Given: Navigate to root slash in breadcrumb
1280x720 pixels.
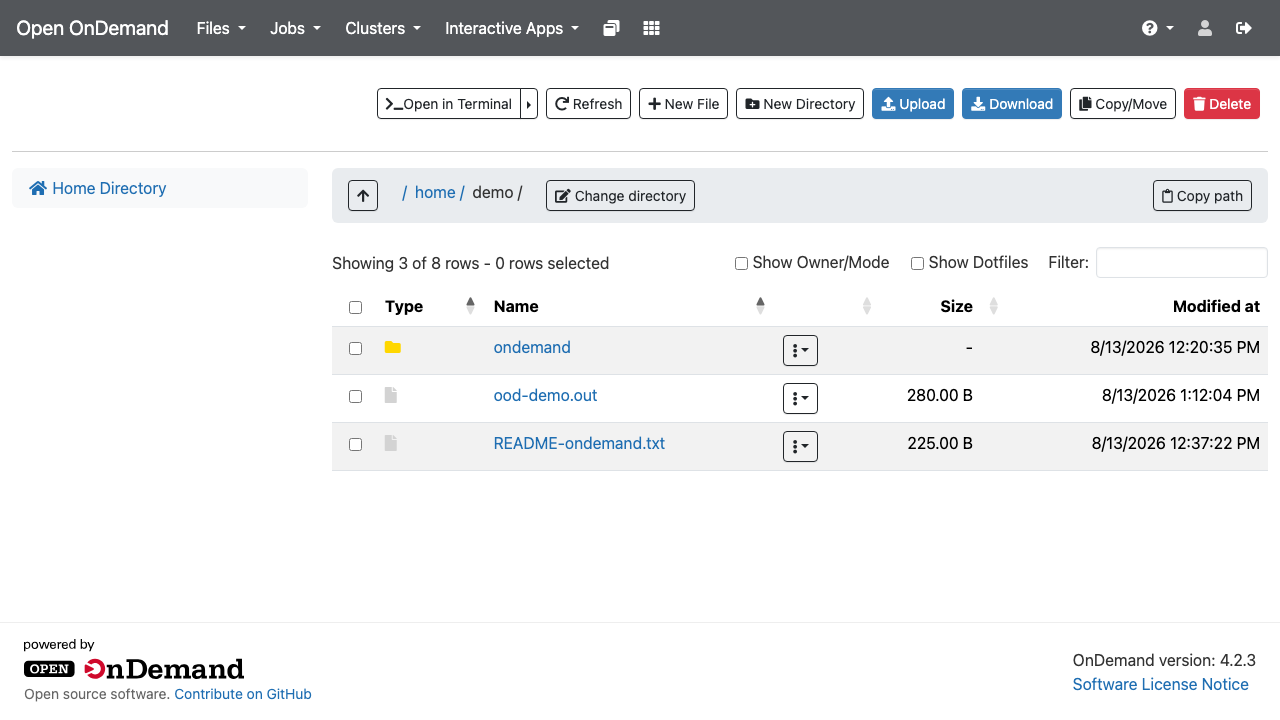Looking at the screenshot, I should click(x=405, y=193).
